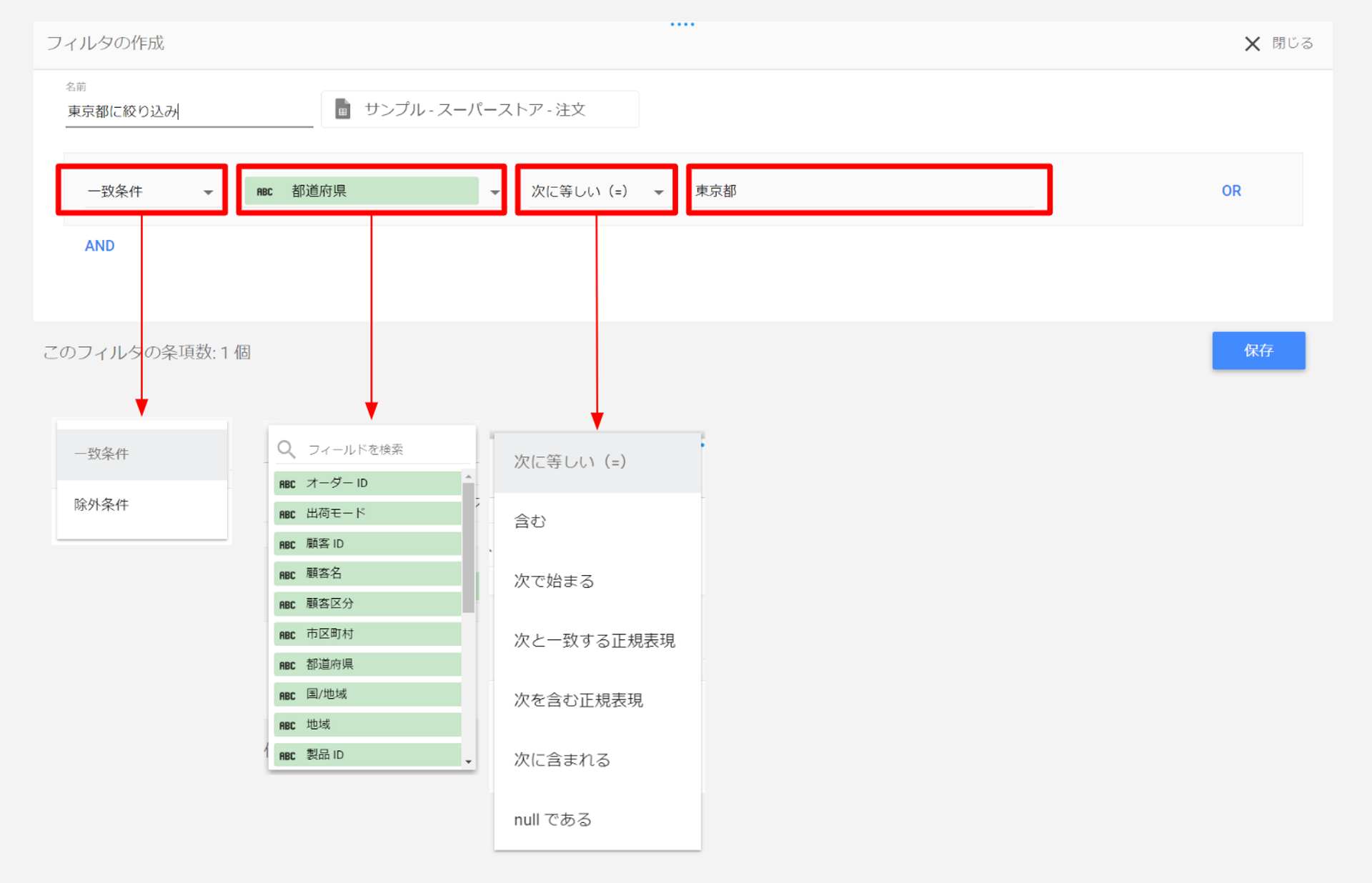Choose the 次に含まれる operator

(597, 759)
